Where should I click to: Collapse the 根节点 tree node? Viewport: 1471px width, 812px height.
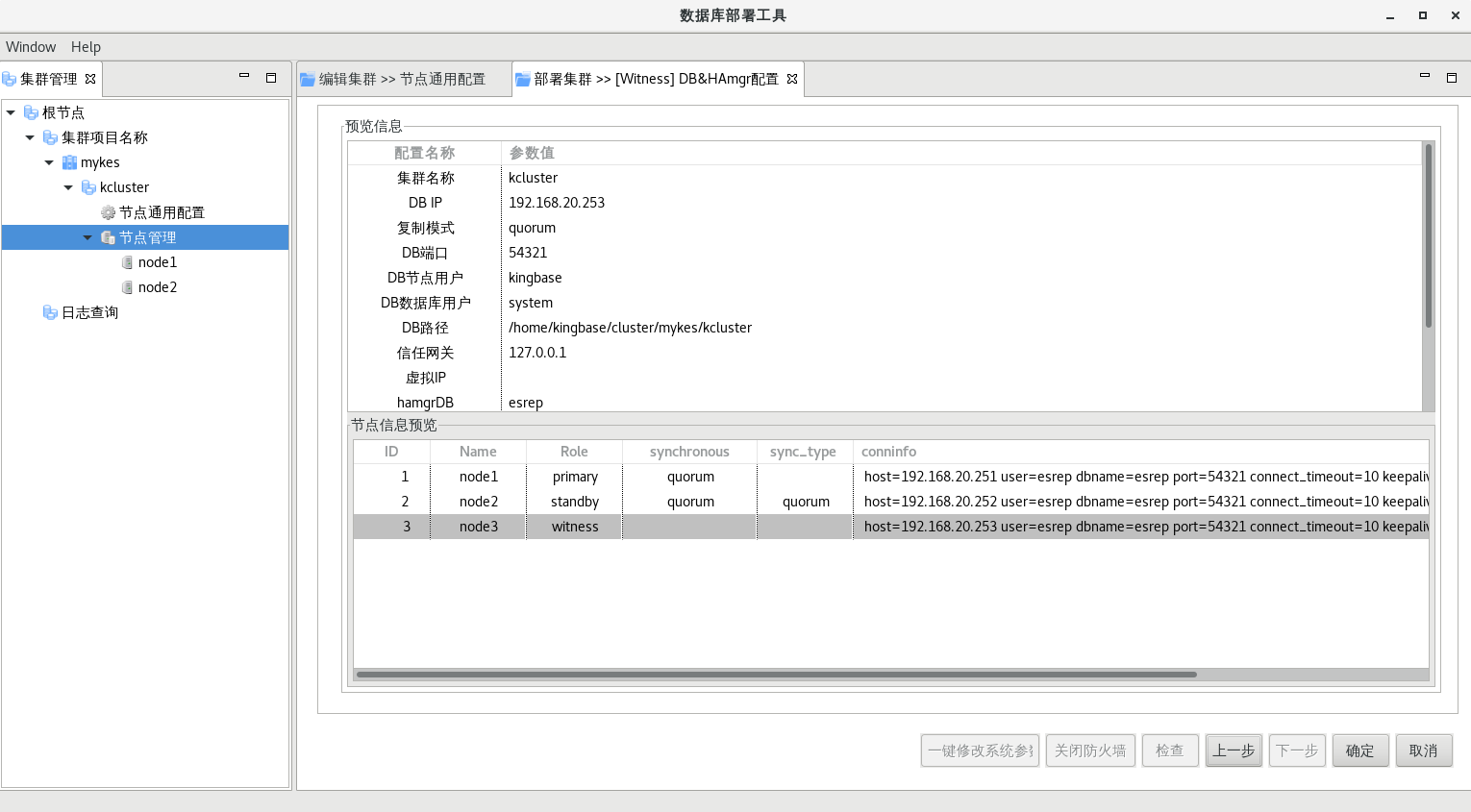pyautogui.click(x=11, y=112)
